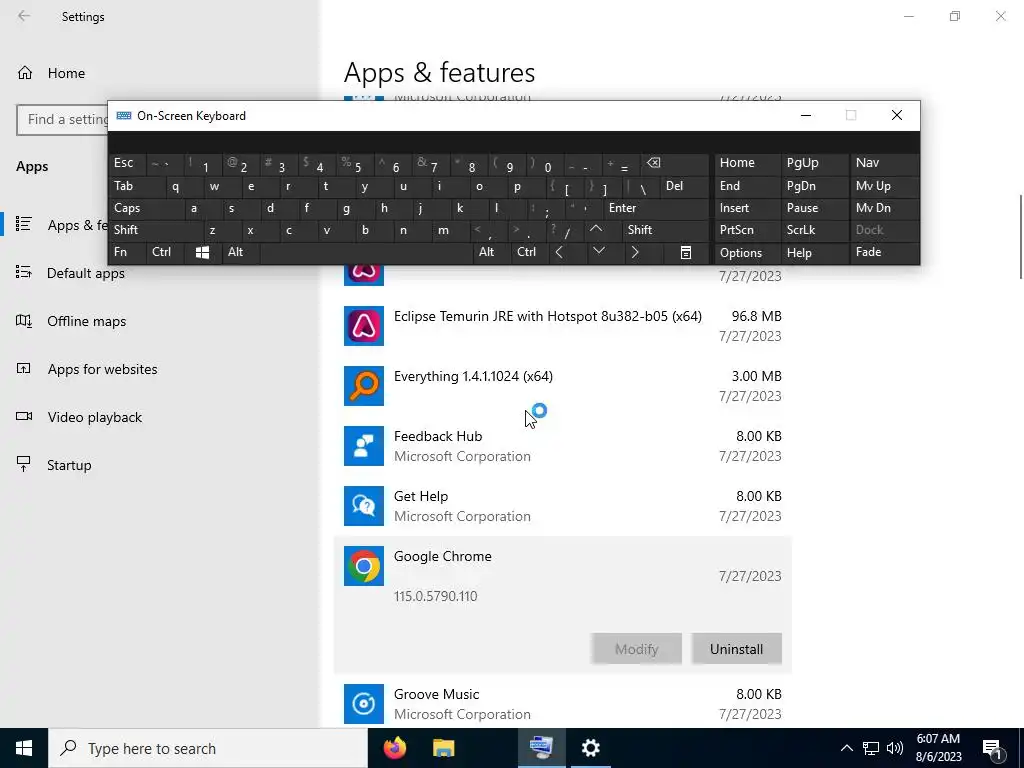The height and width of the screenshot is (768, 1024).
Task: Show hidden system tray icons
Action: (x=846, y=748)
